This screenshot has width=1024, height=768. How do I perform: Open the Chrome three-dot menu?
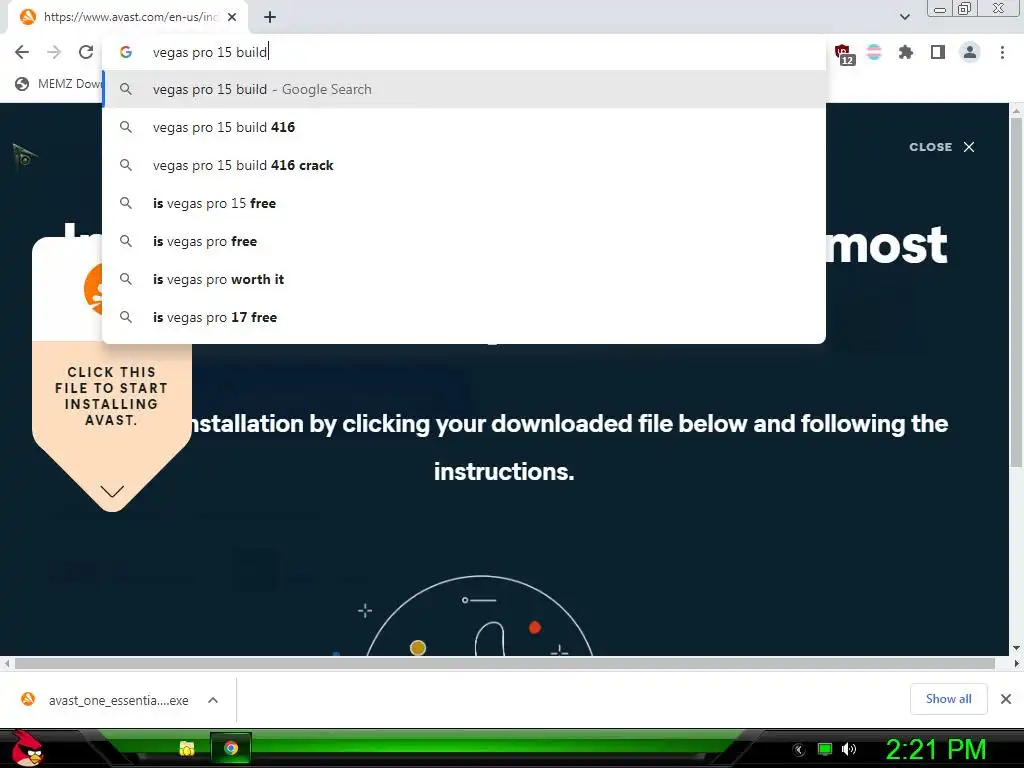tap(1002, 52)
